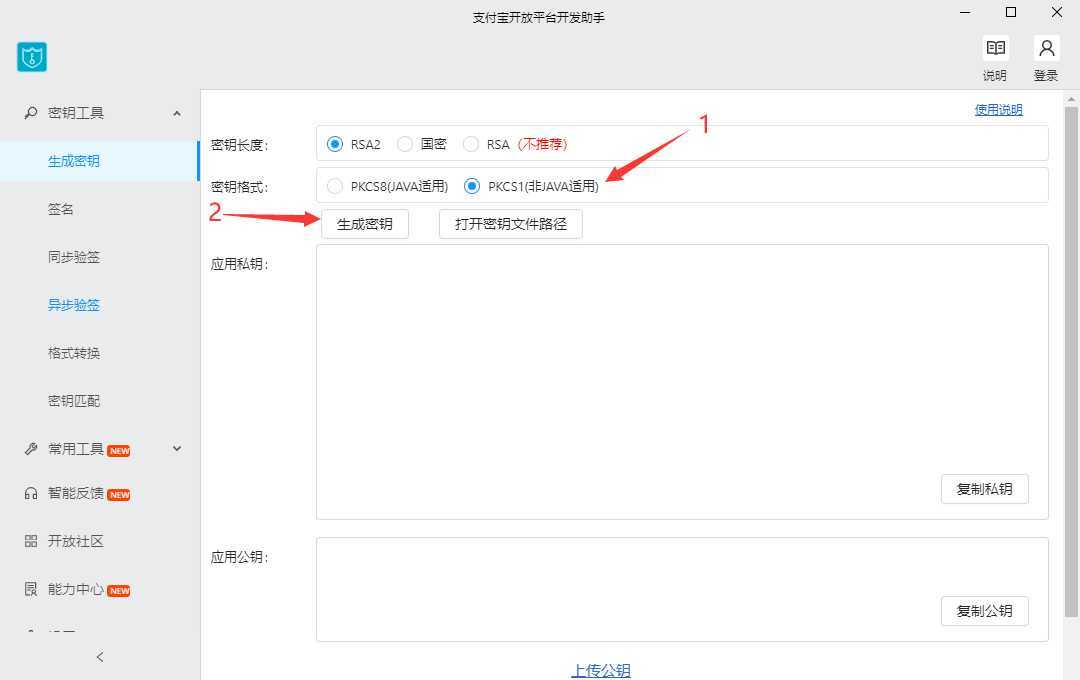Click the 说明 help icon top right
Viewport: 1080px width, 680px height.
[995, 47]
